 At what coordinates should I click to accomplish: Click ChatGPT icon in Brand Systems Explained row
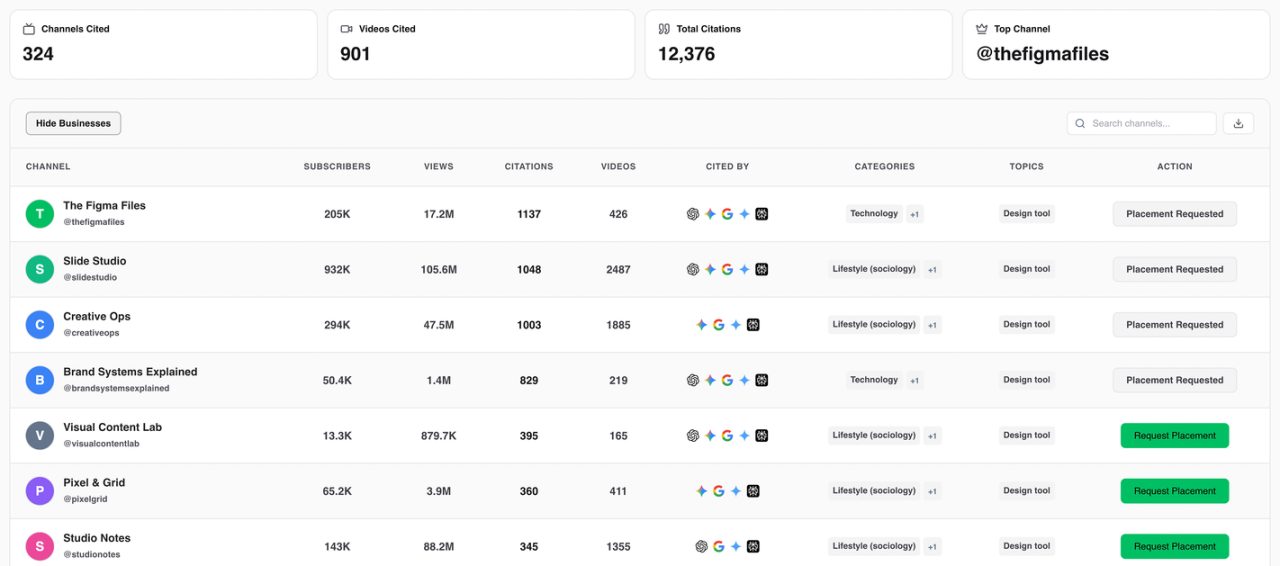693,380
